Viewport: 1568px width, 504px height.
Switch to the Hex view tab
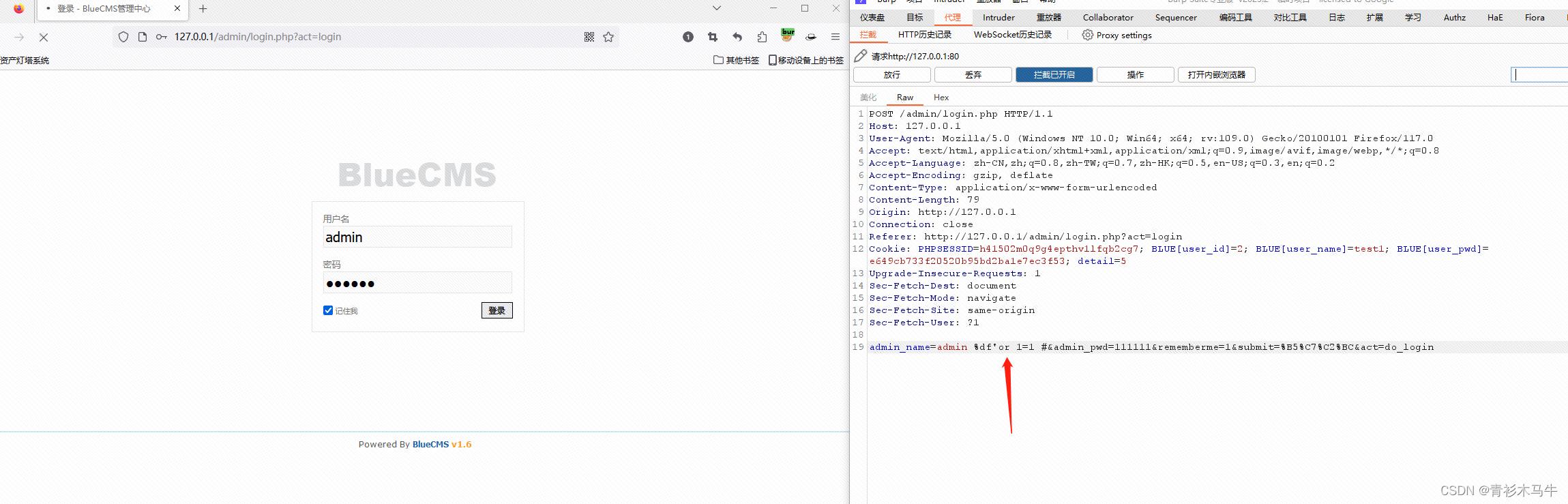tap(941, 98)
